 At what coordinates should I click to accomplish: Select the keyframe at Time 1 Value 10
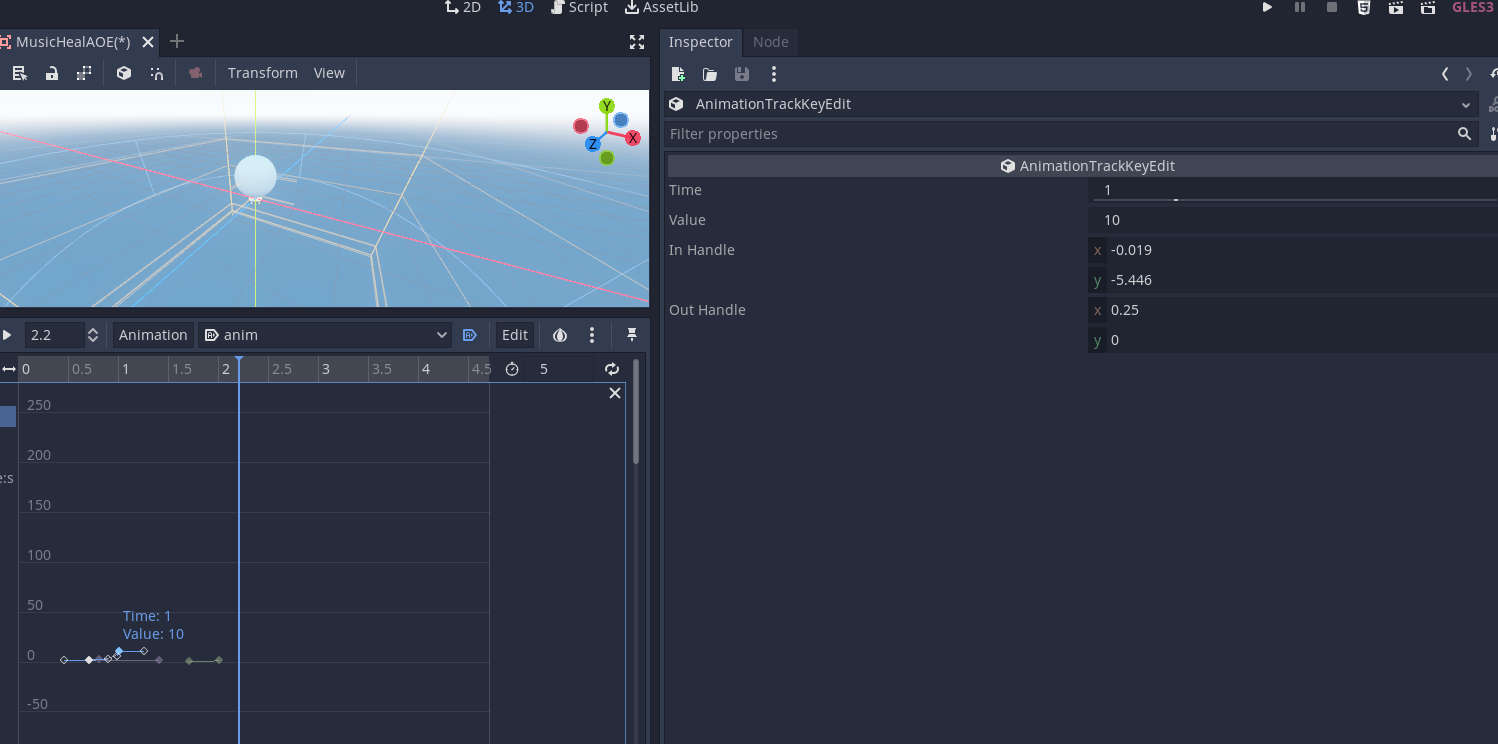[x=119, y=651]
